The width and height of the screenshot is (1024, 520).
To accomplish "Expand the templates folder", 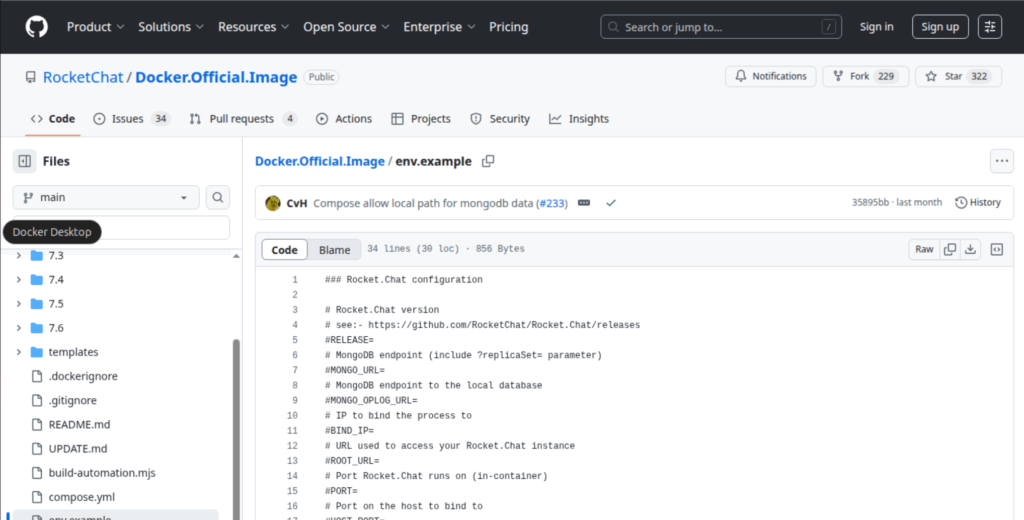I will point(18,352).
